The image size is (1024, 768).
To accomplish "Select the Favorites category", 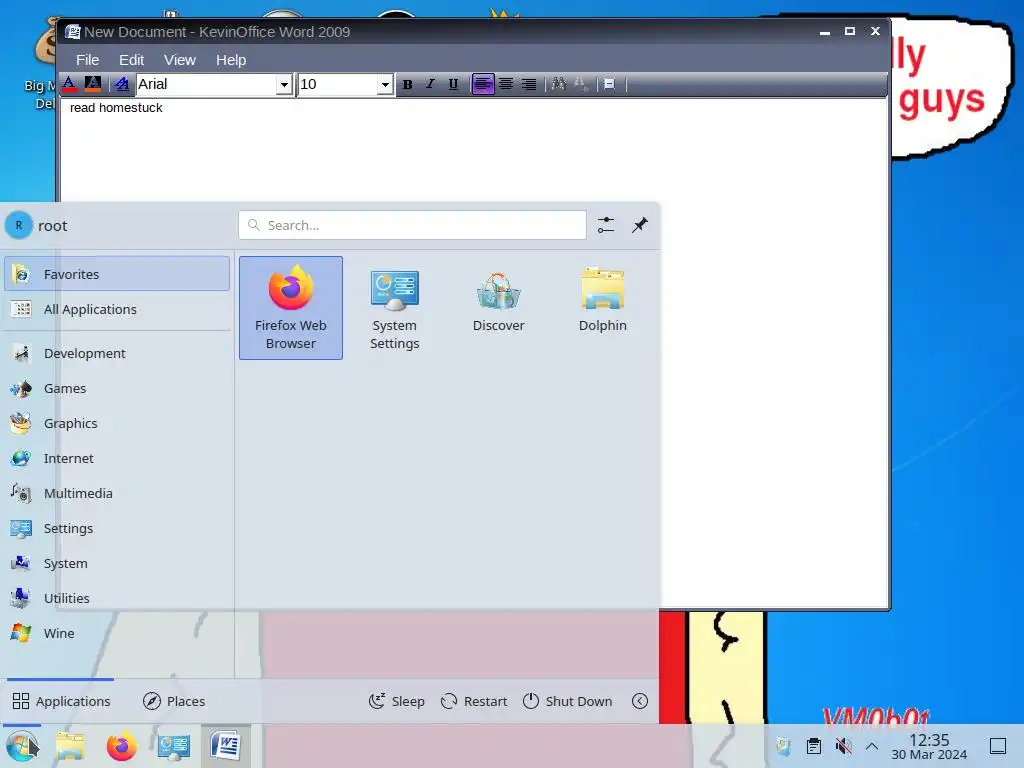I will point(117,274).
